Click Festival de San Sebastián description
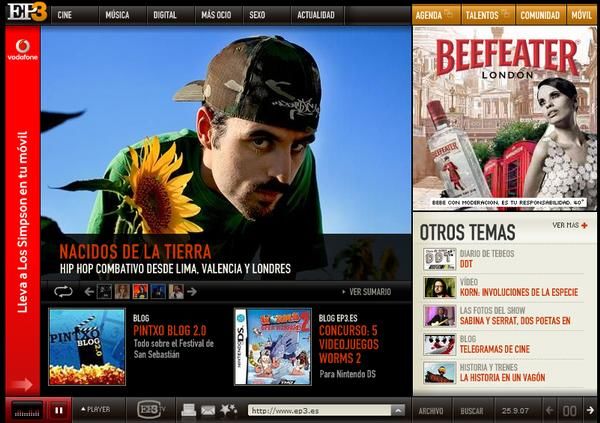Screen dimensions: 600x423 (x=174, y=349)
